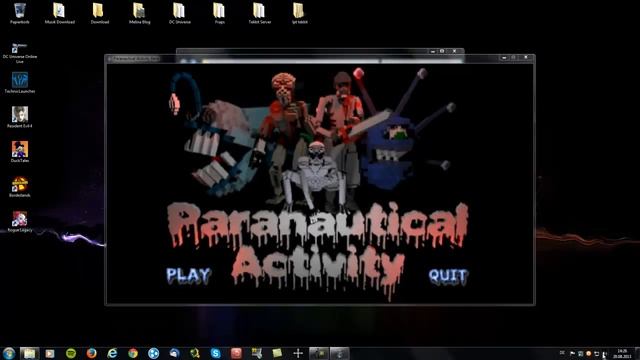Open the Papierkorb recycle bin icon
This screenshot has height=360, width=640.
point(20,13)
